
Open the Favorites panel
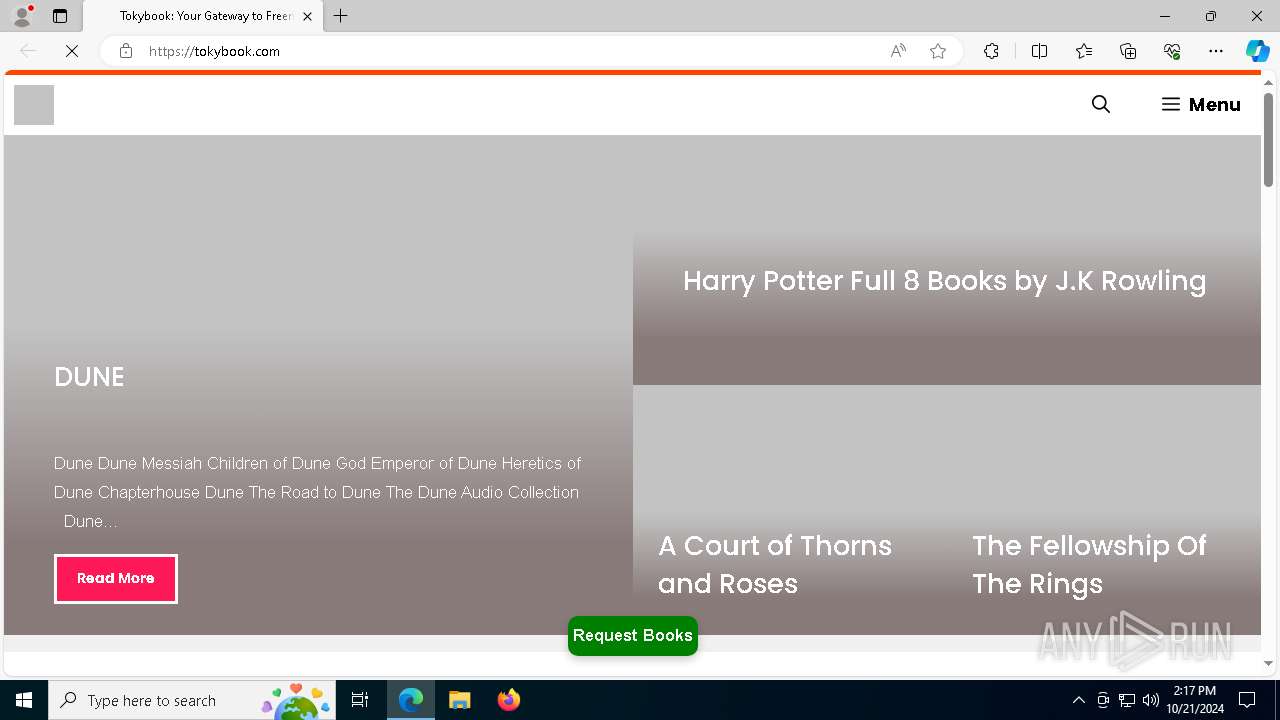click(x=1084, y=51)
